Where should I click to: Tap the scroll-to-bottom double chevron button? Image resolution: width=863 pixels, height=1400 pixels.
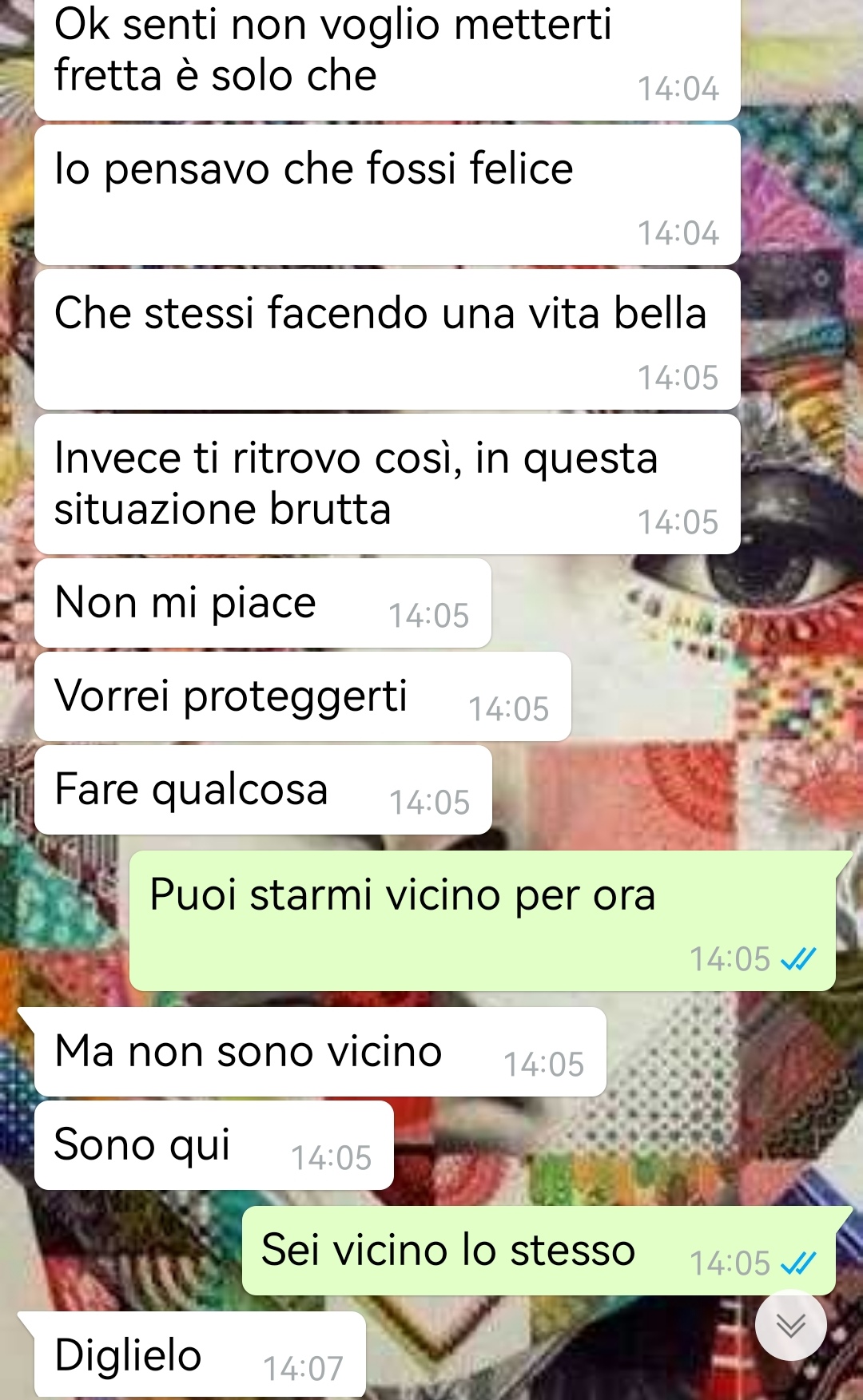[790, 1325]
